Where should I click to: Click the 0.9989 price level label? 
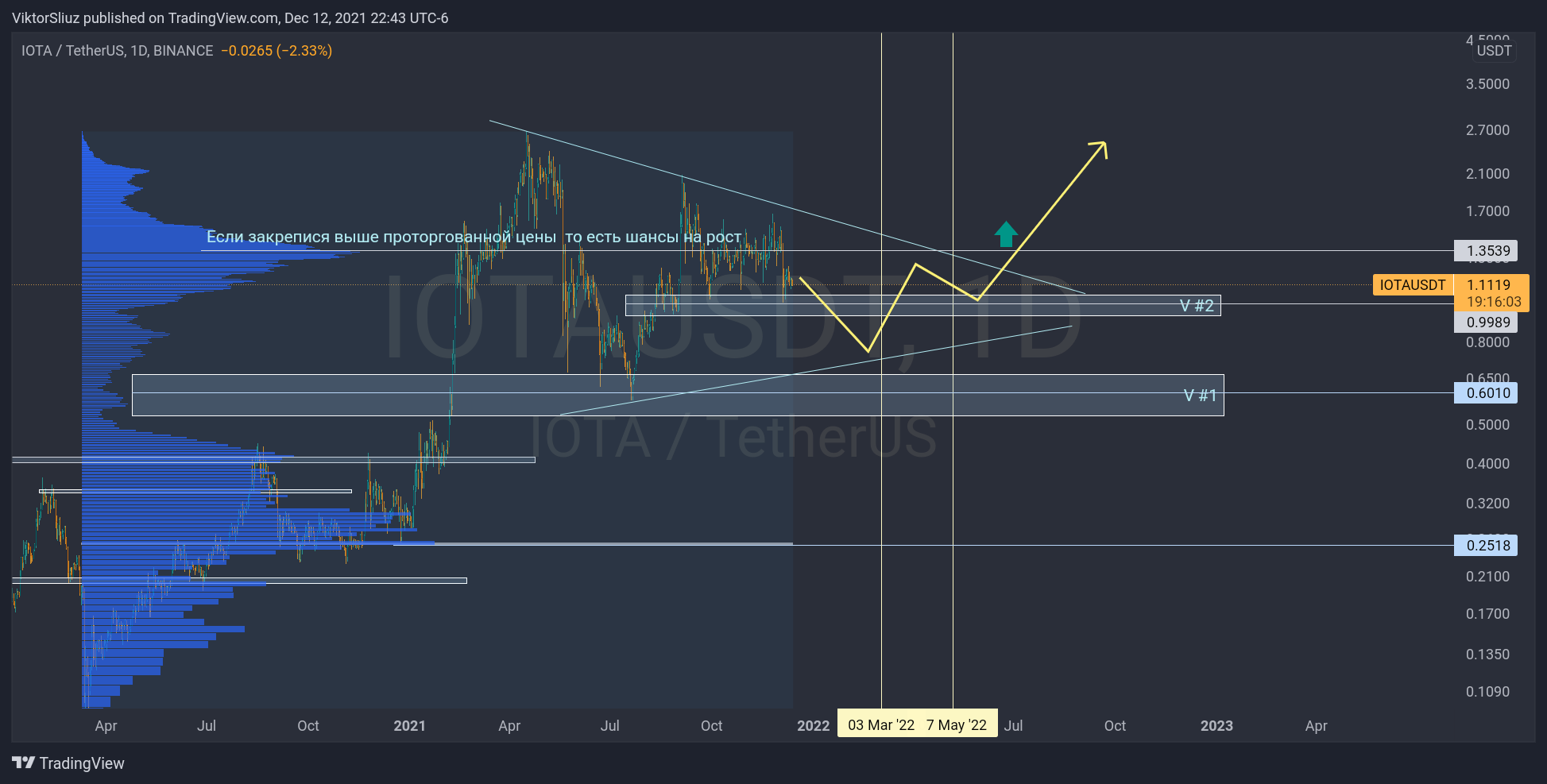click(x=1486, y=322)
